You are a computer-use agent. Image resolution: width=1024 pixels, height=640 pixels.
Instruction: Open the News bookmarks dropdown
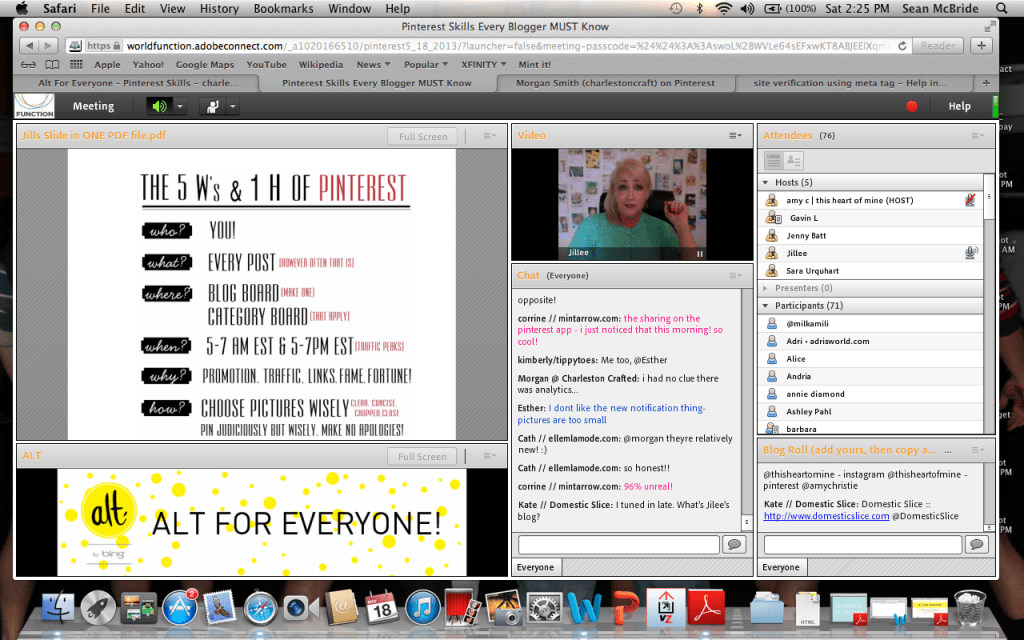[373, 65]
